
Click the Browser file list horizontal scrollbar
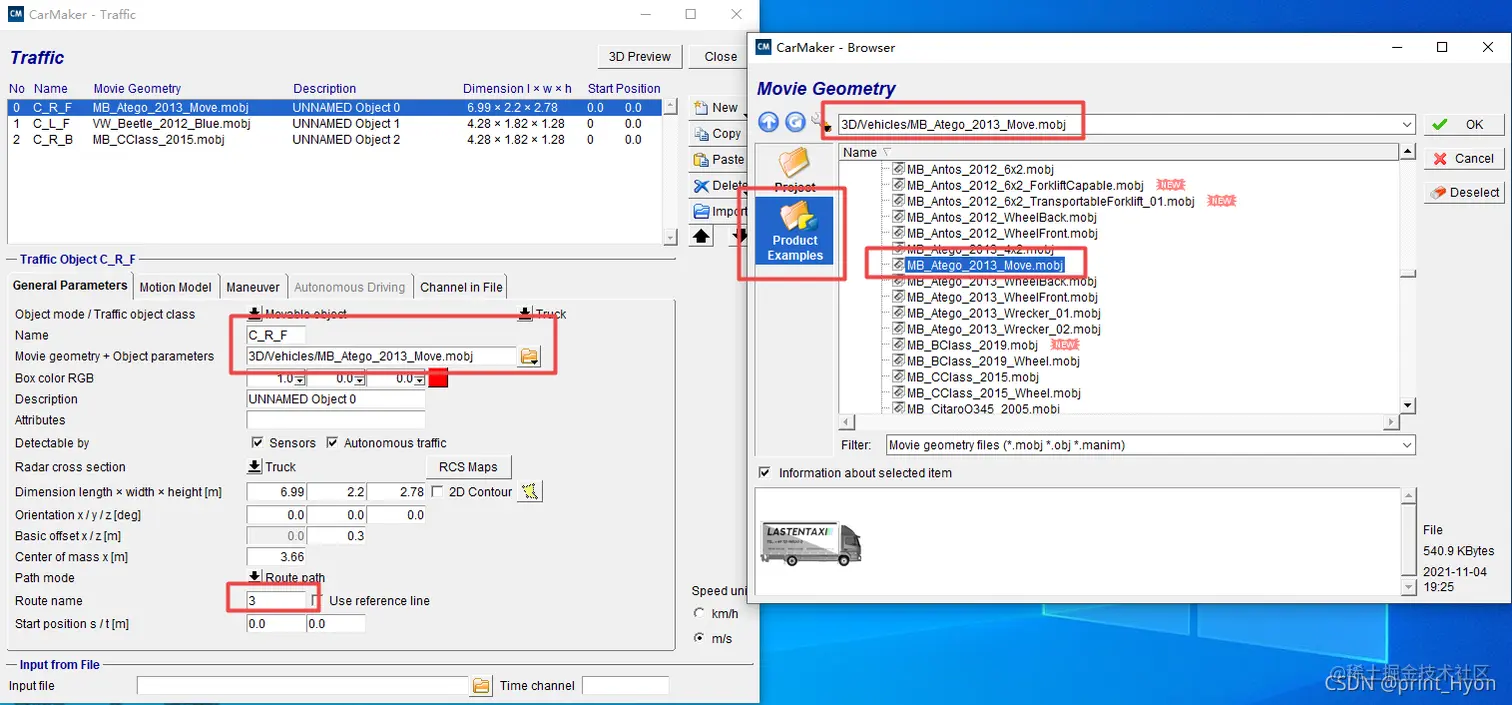tap(1119, 421)
